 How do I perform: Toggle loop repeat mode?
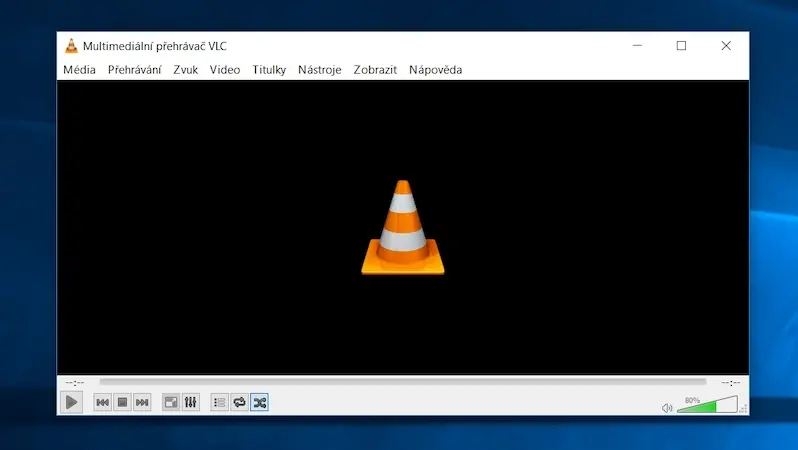[x=239, y=403]
